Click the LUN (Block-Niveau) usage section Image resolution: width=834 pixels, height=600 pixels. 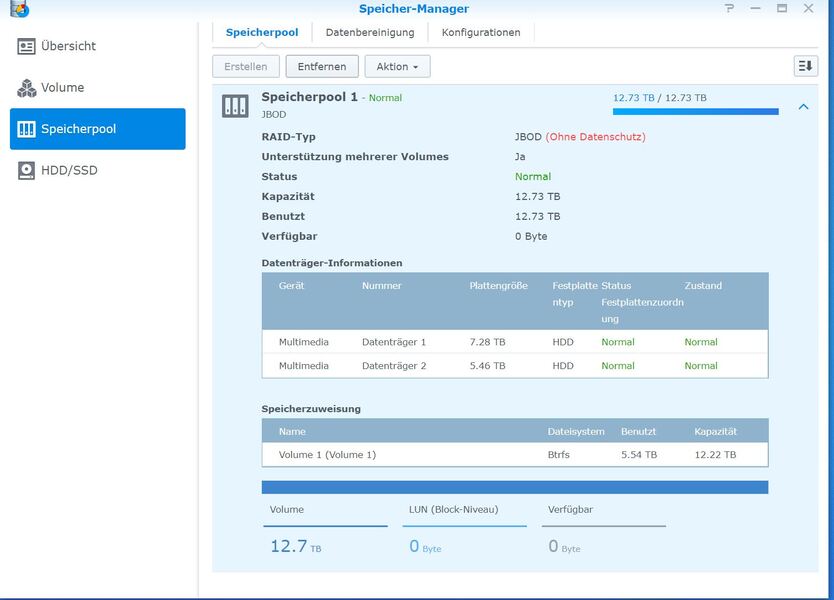click(x=467, y=530)
